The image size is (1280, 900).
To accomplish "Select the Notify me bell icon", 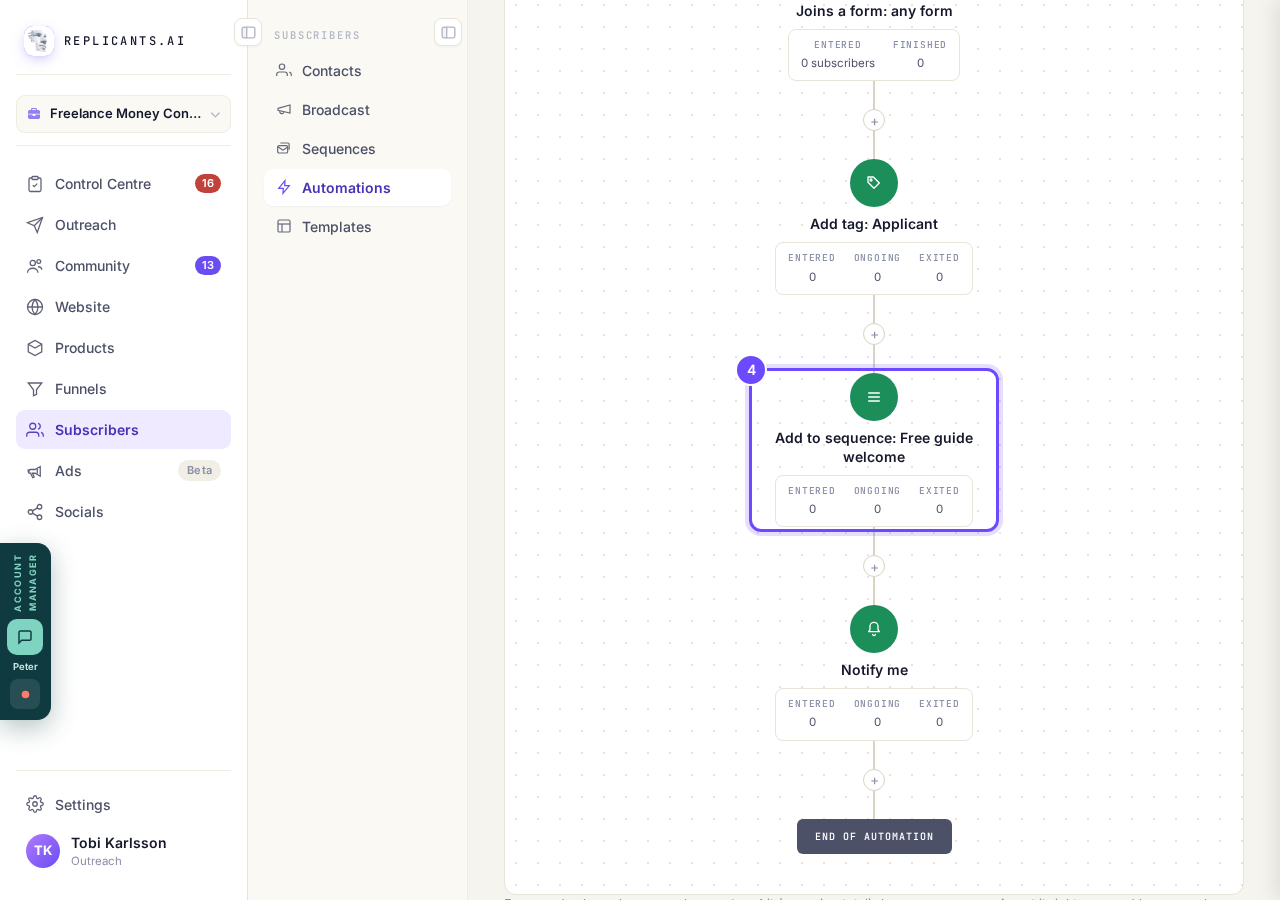I will (874, 629).
